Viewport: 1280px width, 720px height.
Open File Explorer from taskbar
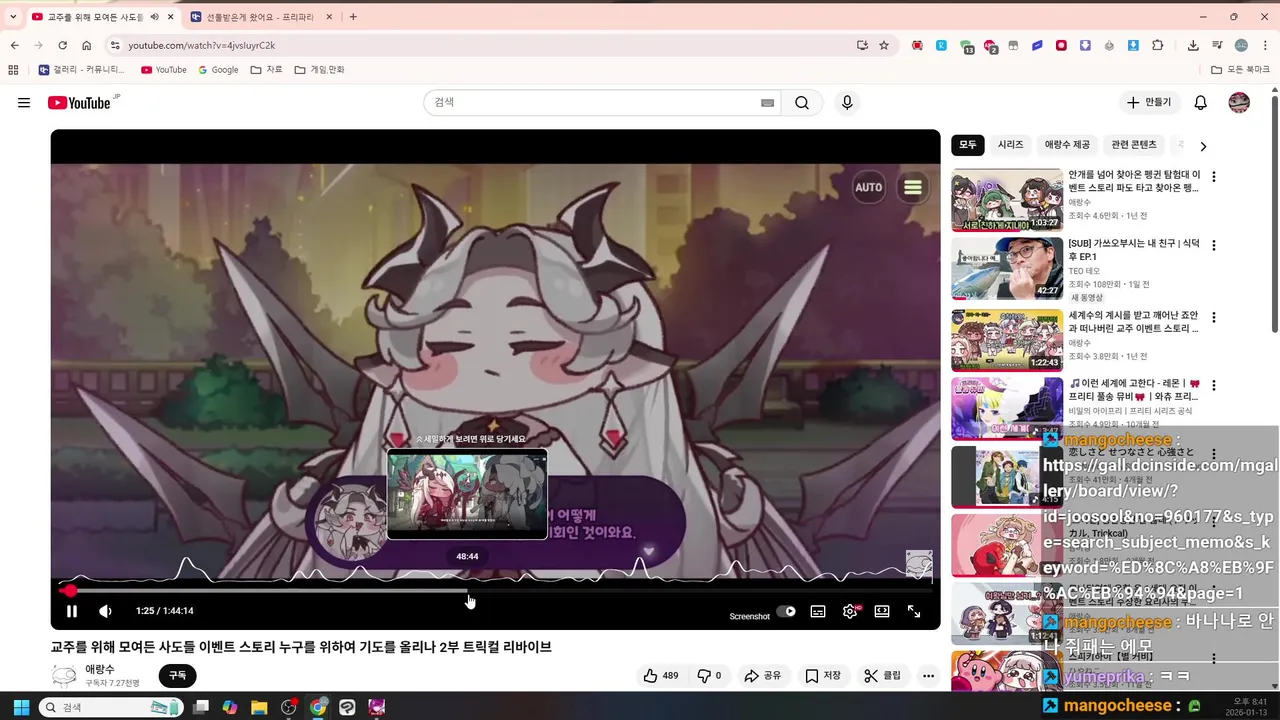pos(259,707)
